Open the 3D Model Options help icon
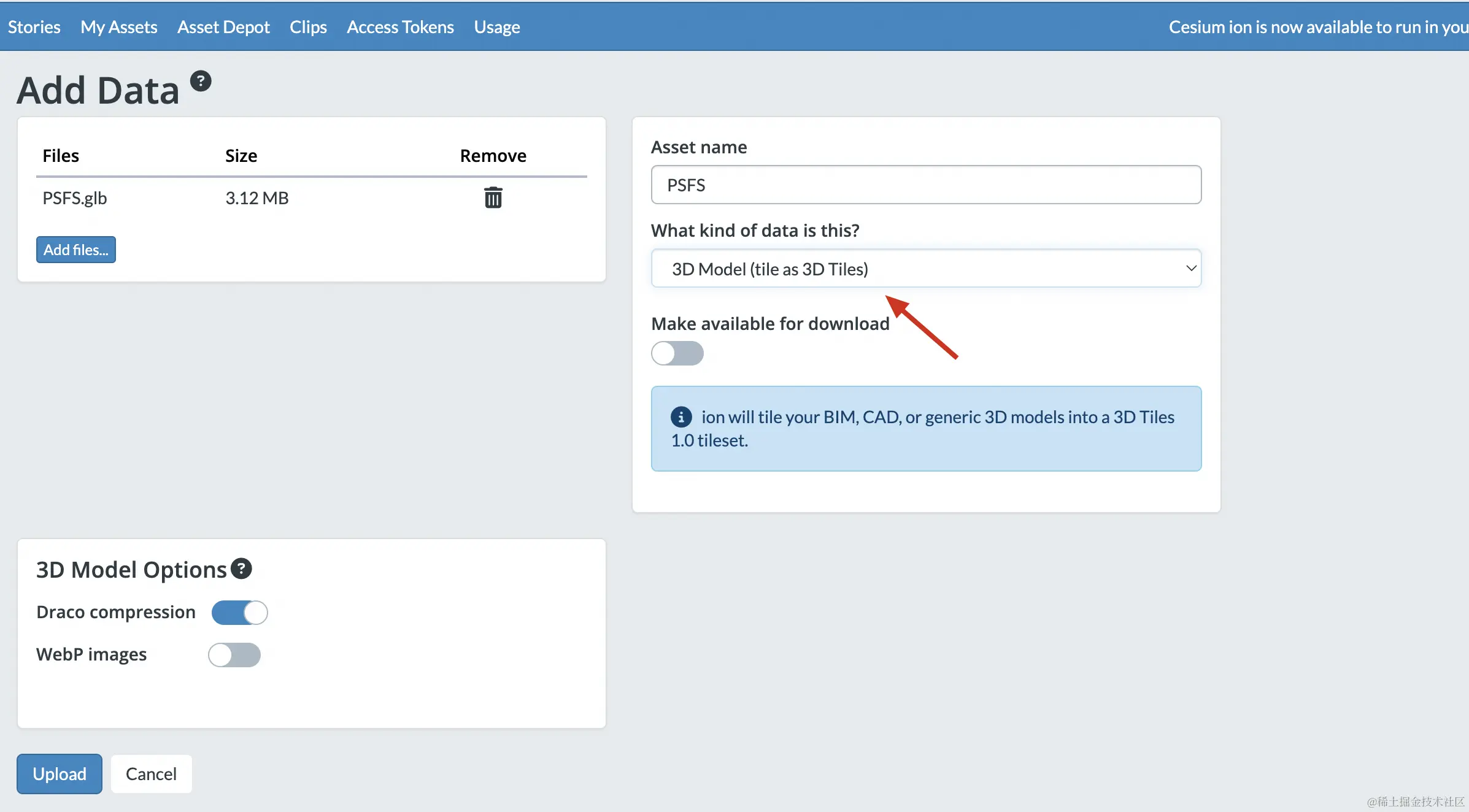Image resolution: width=1469 pixels, height=812 pixels. tap(241, 569)
